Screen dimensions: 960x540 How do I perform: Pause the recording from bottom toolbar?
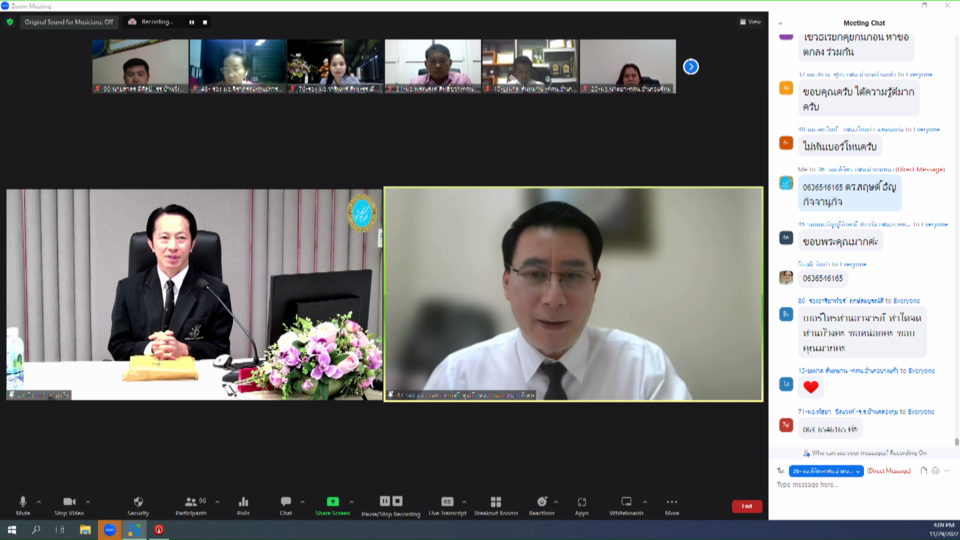(x=384, y=501)
